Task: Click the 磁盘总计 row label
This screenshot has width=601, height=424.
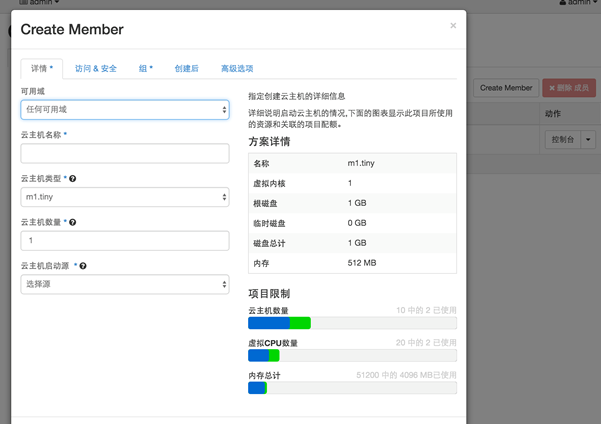Action: (269, 243)
